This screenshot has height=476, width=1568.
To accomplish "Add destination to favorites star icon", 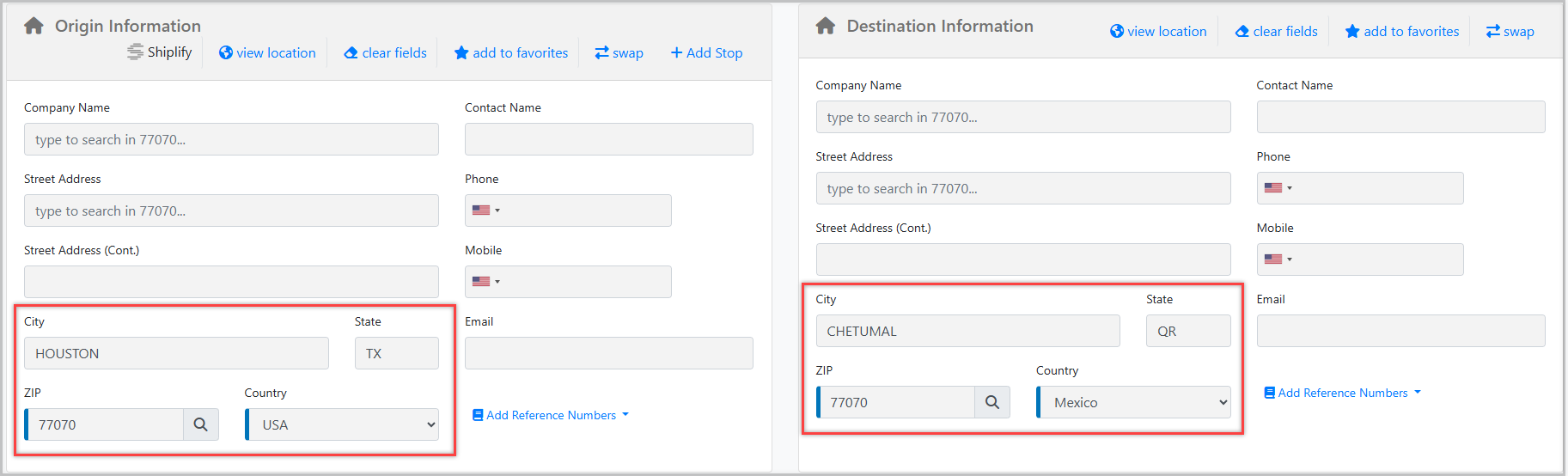I will (x=1352, y=32).
